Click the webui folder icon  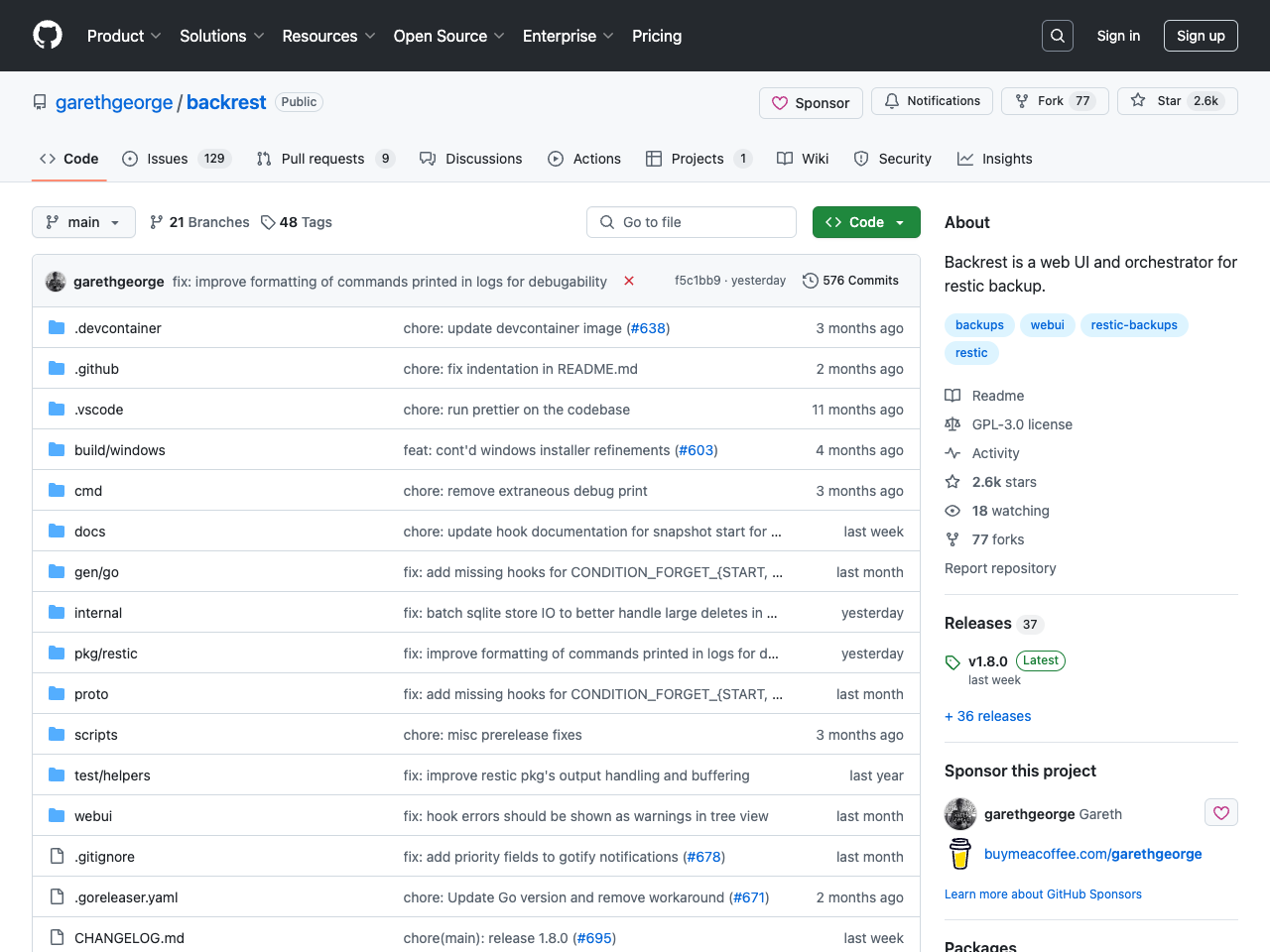57,815
